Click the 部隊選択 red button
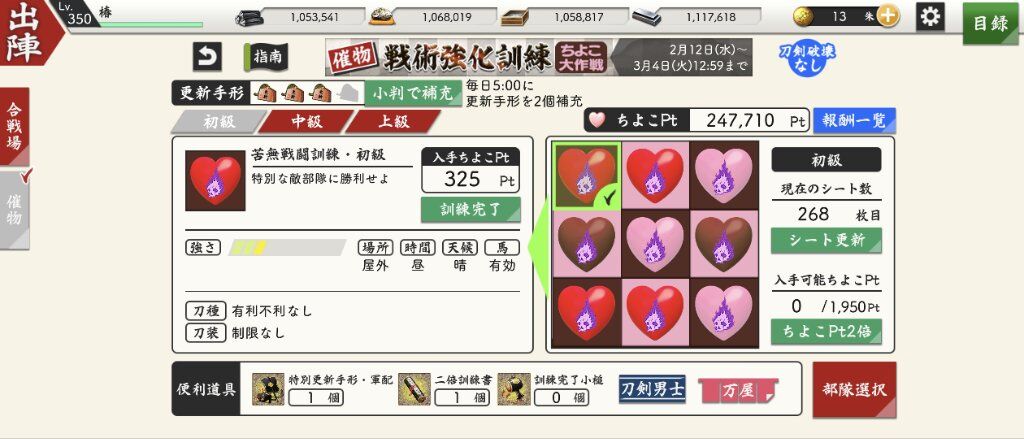1024x439 pixels. (x=854, y=390)
